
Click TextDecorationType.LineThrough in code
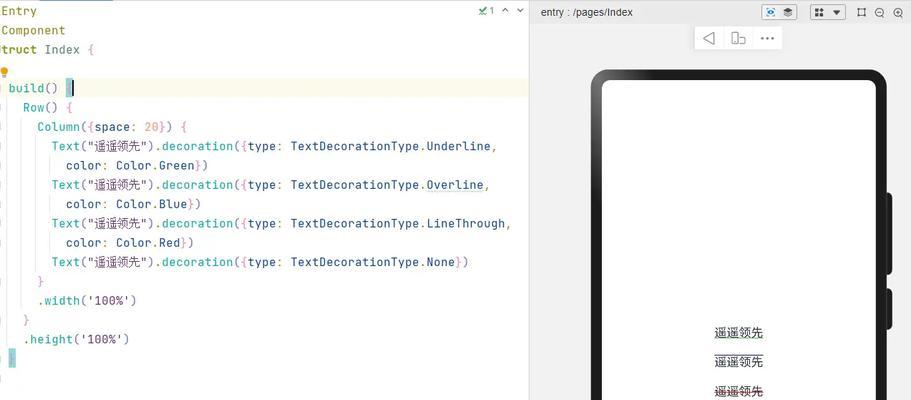pos(398,223)
